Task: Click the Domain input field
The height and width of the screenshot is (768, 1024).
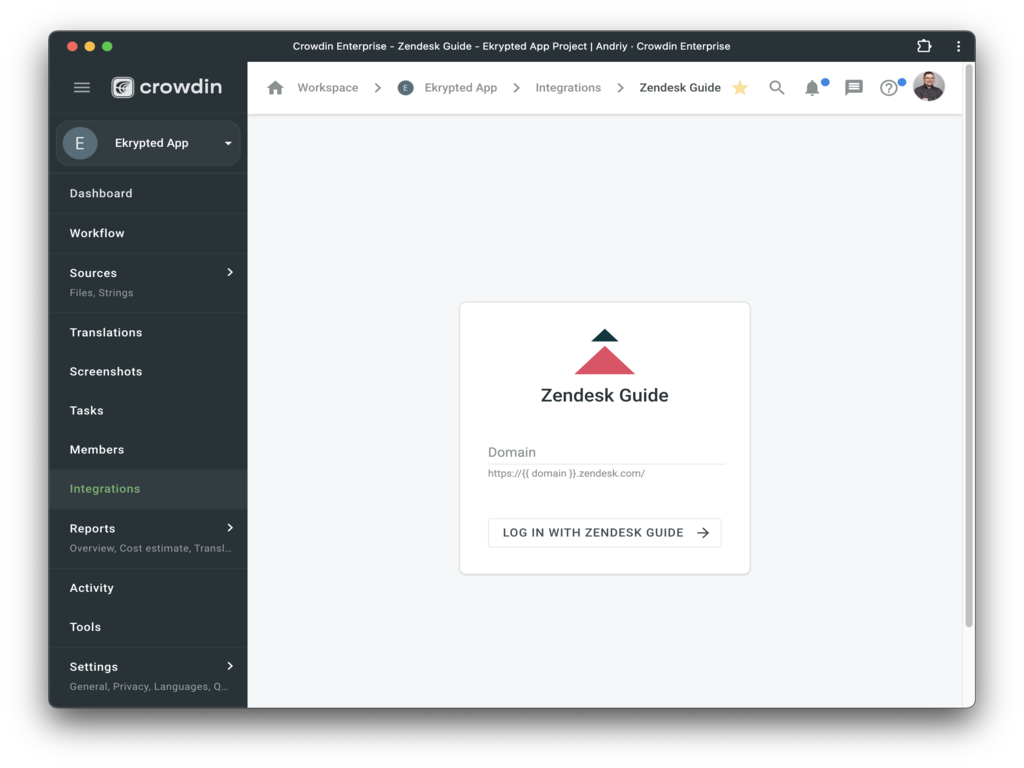Action: 604,452
